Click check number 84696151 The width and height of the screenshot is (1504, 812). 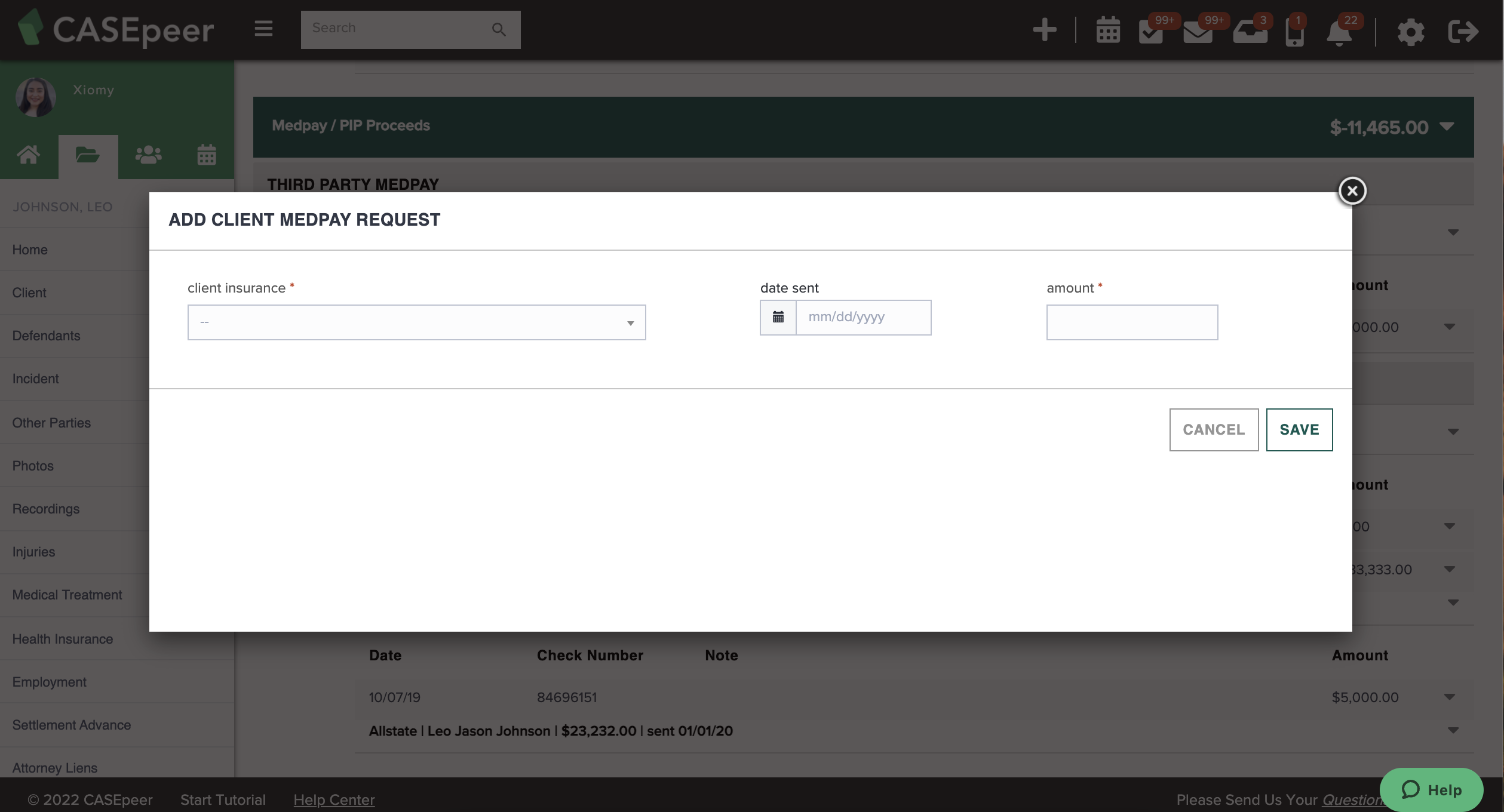[567, 697]
